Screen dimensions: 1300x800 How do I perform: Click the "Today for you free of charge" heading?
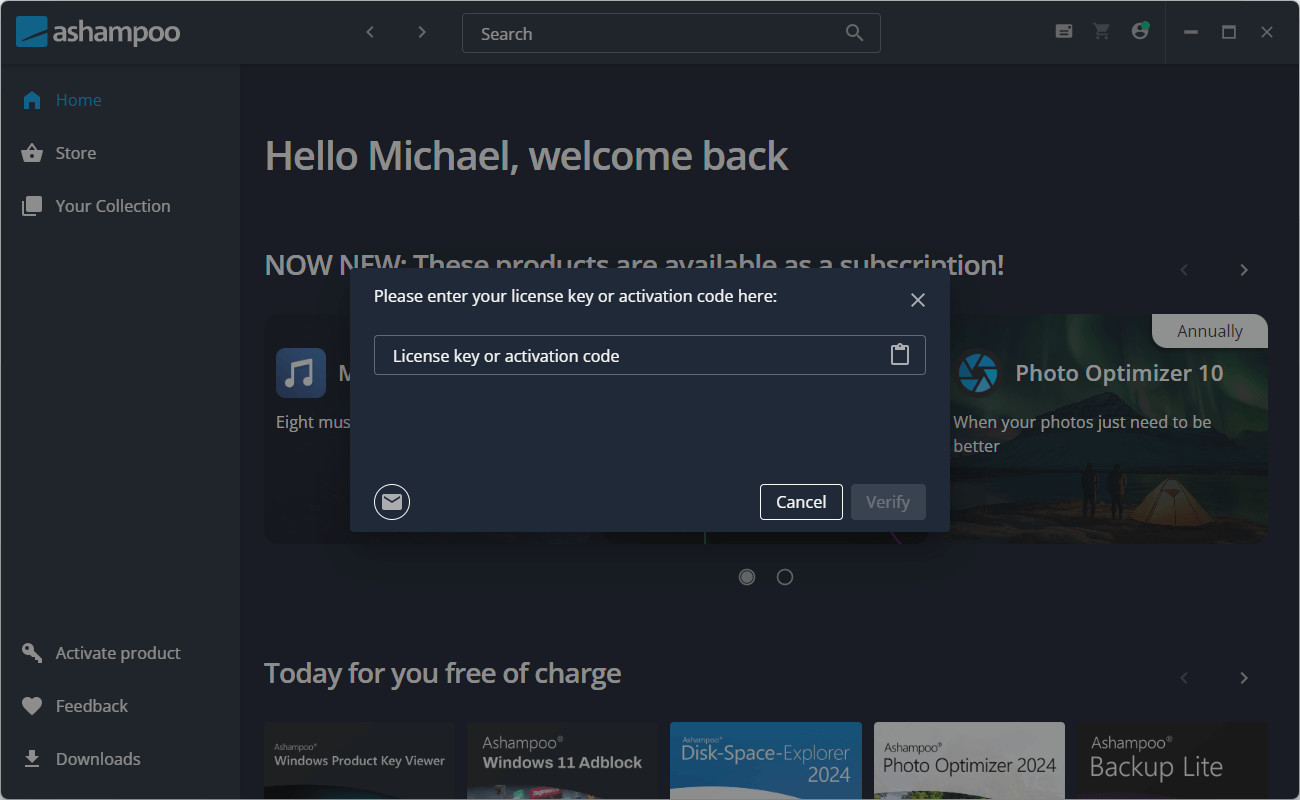click(x=443, y=674)
